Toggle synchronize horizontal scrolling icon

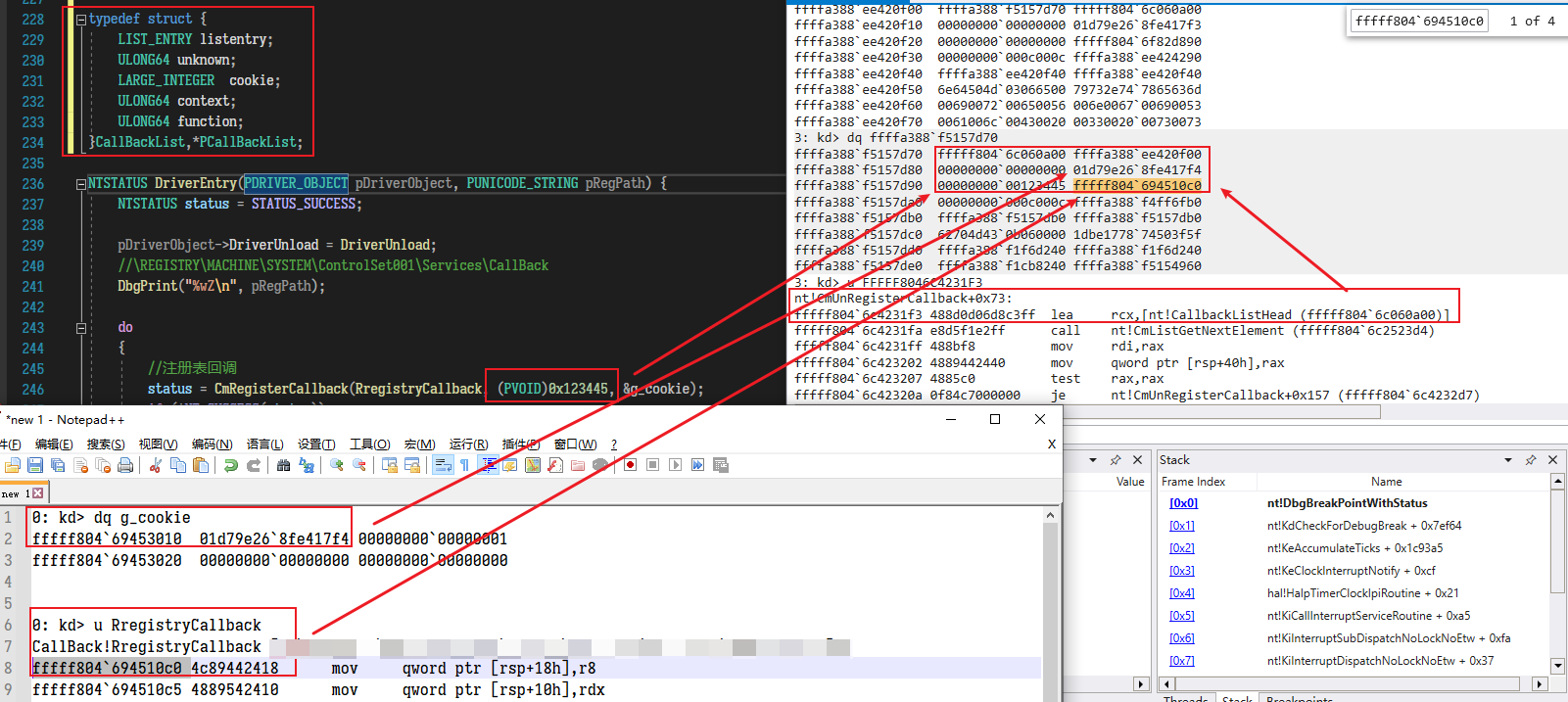pyautogui.click(x=412, y=465)
